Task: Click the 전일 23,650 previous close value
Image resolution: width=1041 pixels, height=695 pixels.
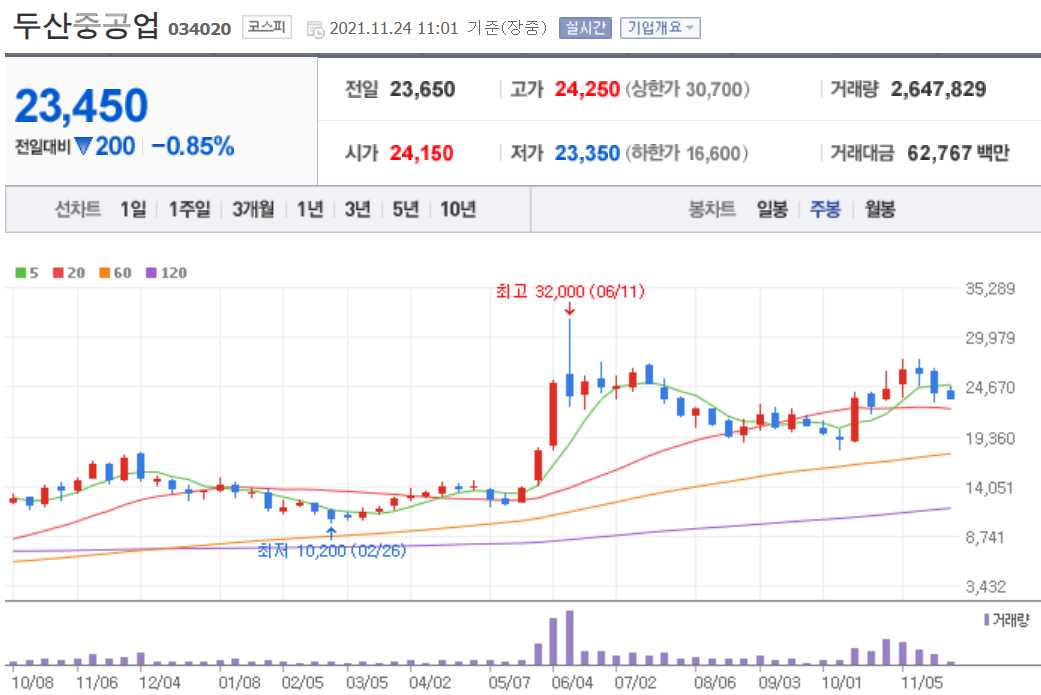Action: click(x=422, y=89)
